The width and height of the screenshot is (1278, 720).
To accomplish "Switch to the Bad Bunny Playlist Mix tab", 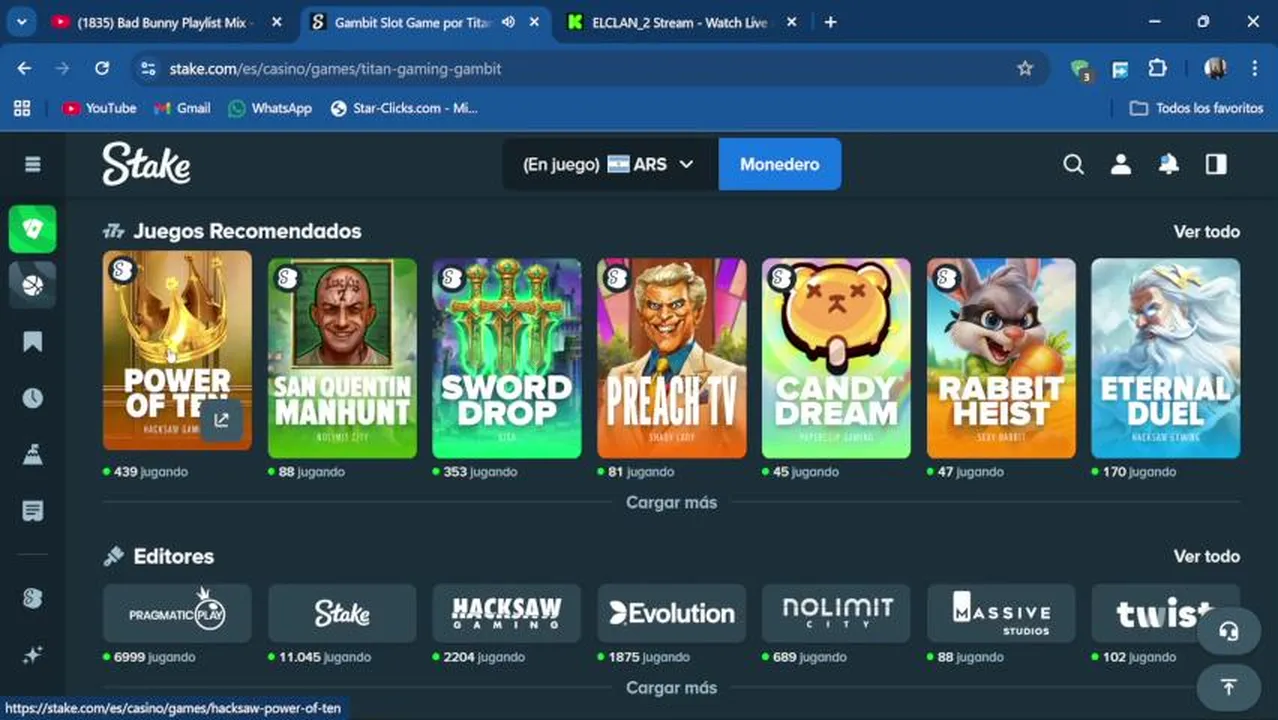I will [x=166, y=22].
